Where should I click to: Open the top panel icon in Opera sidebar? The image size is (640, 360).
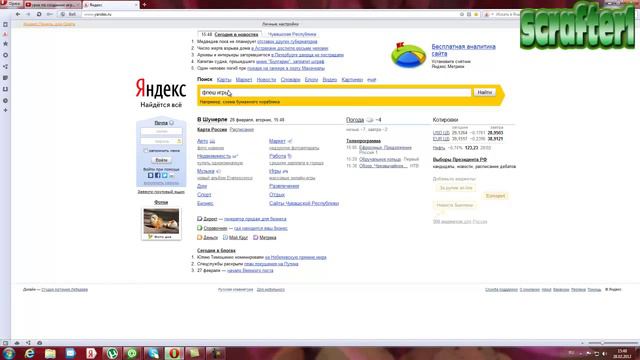5,24
